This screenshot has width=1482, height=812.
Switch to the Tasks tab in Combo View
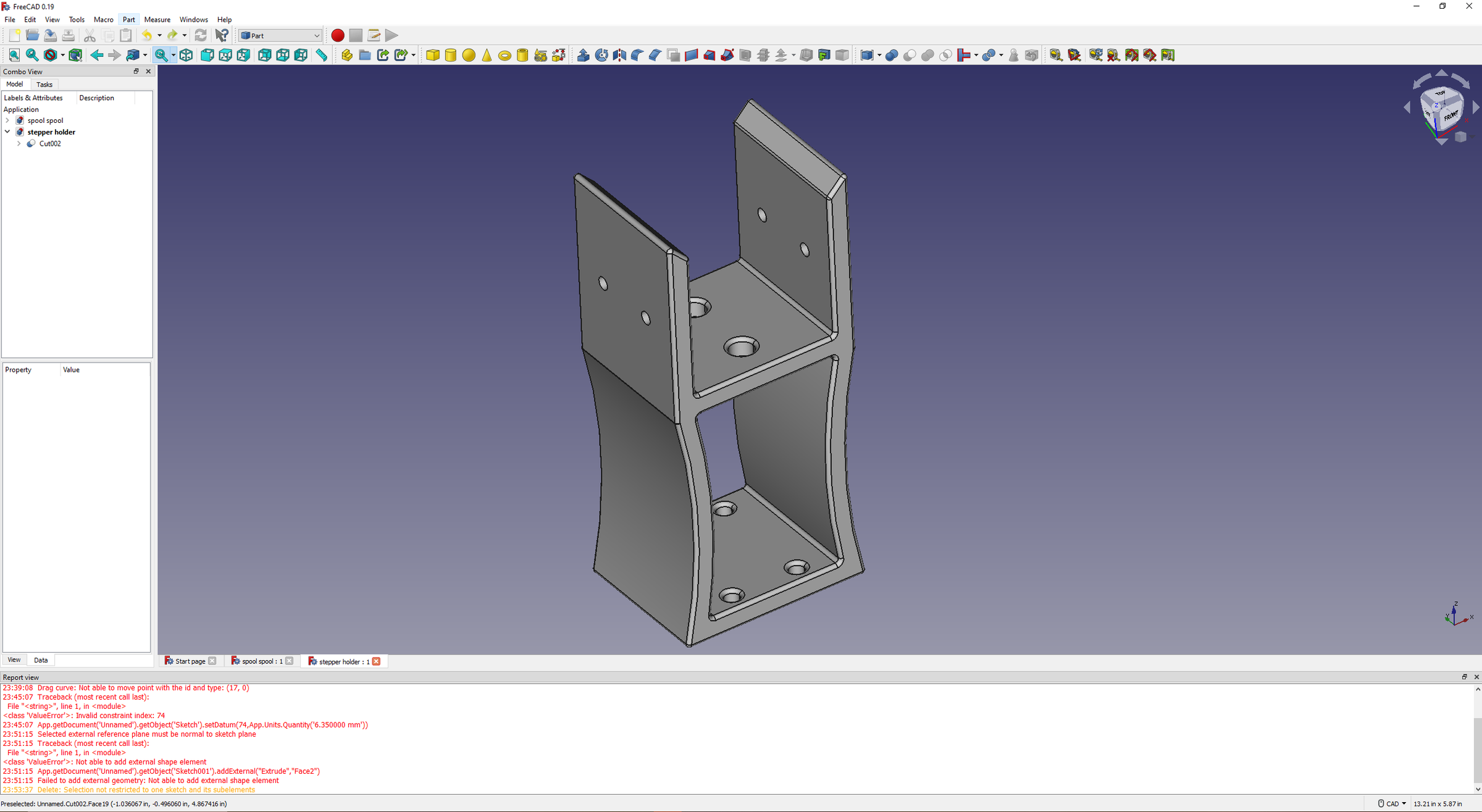[x=44, y=84]
